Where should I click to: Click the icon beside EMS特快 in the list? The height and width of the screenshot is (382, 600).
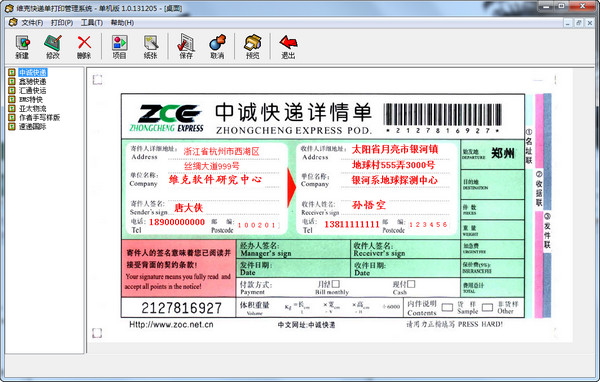pyautogui.click(x=12, y=100)
